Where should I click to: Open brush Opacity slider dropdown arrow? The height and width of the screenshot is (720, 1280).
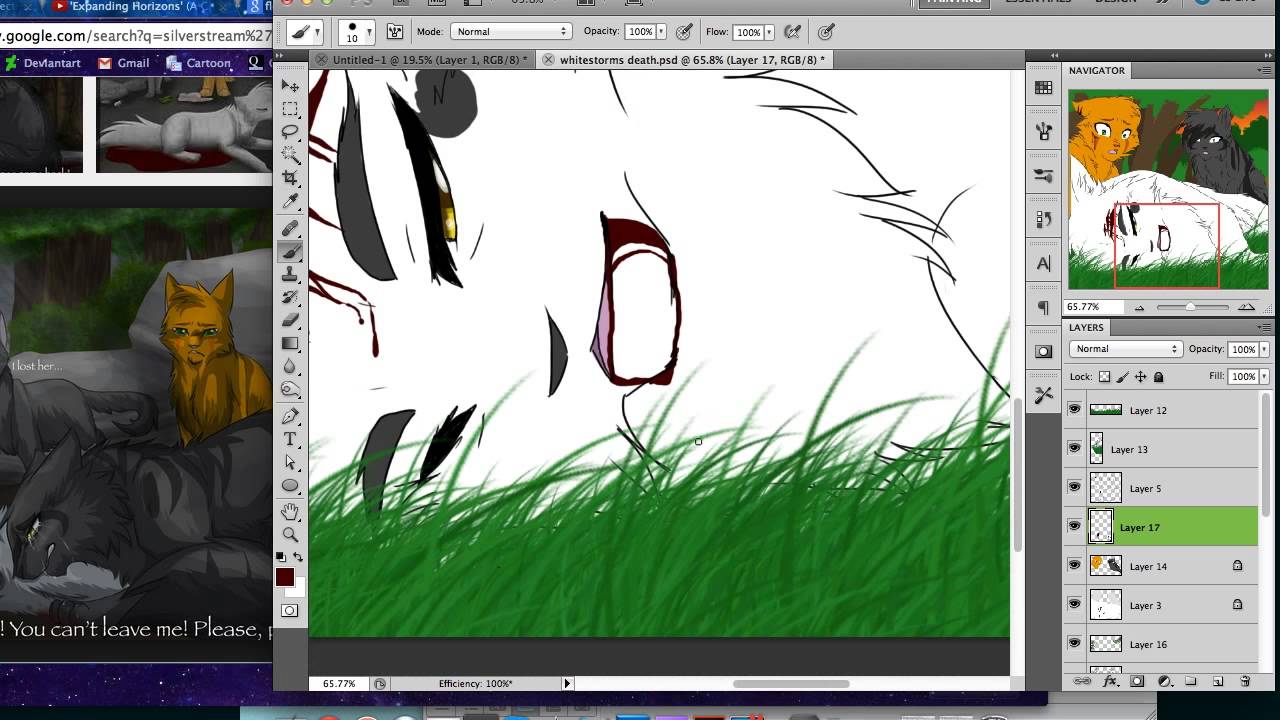pos(663,32)
